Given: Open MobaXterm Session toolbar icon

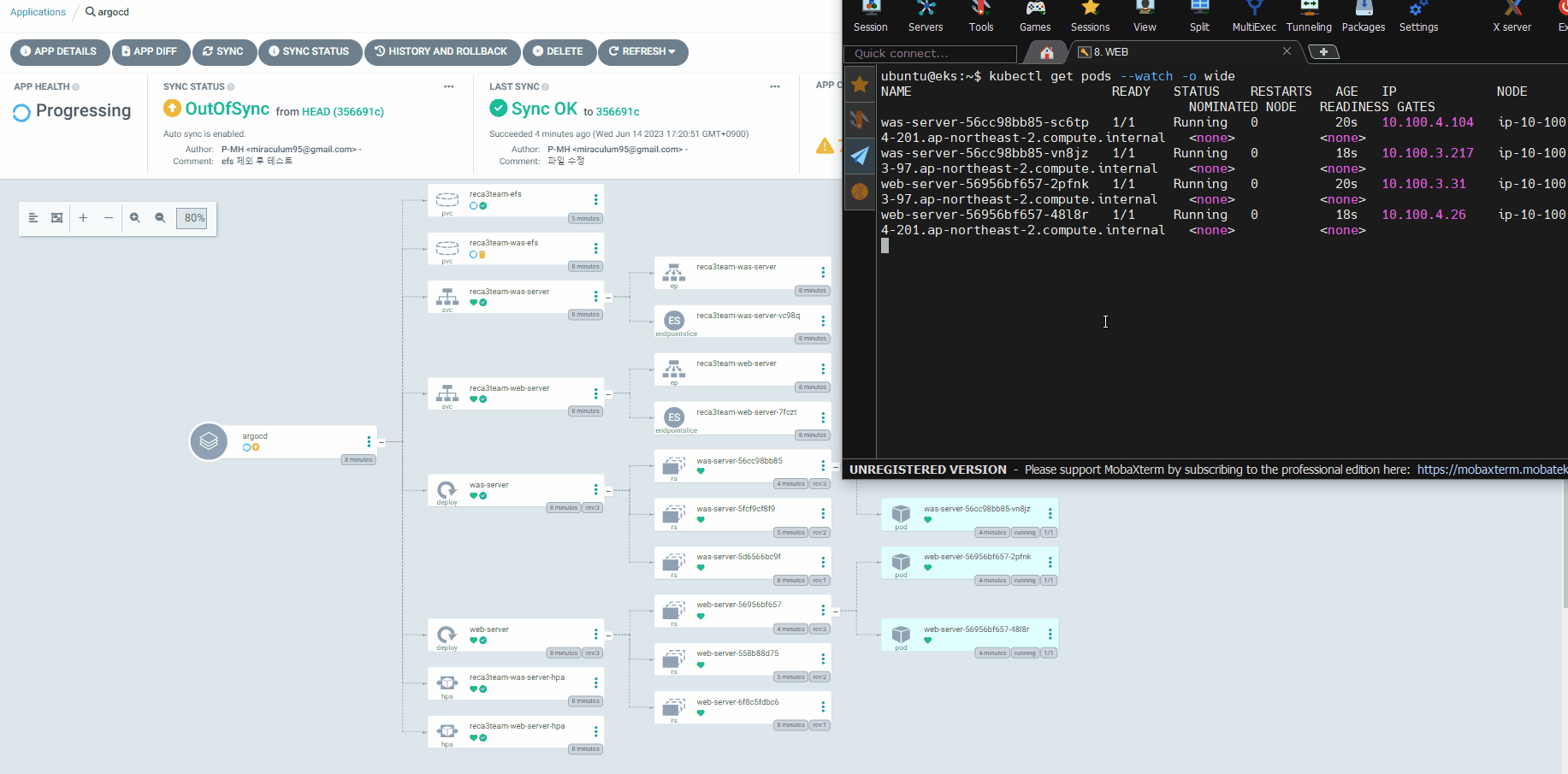Looking at the screenshot, I should coord(871,17).
